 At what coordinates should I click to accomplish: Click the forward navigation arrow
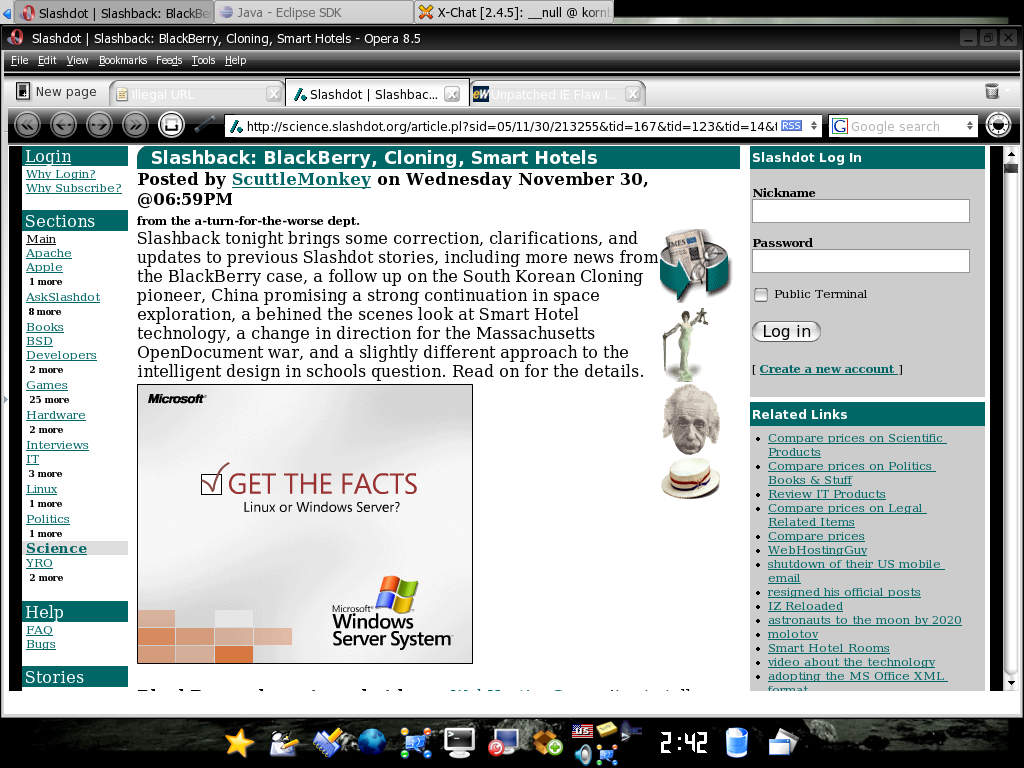pyautogui.click(x=99, y=124)
